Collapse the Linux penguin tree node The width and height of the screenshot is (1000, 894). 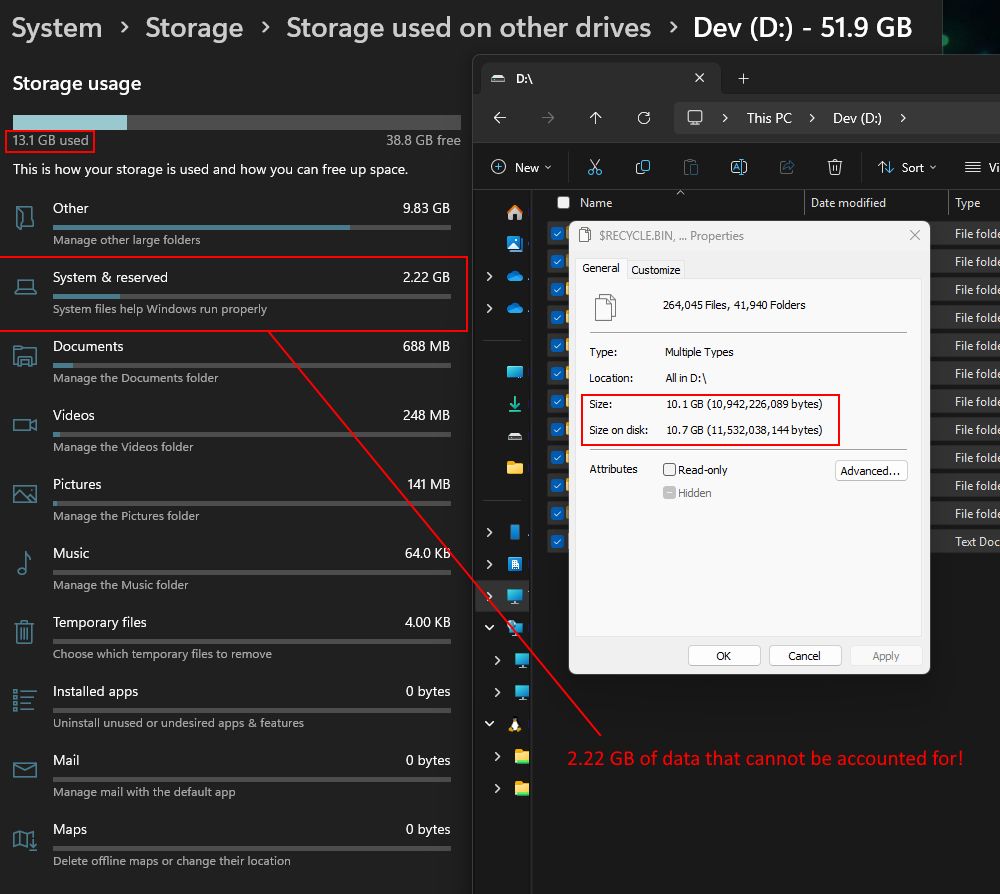coord(490,724)
